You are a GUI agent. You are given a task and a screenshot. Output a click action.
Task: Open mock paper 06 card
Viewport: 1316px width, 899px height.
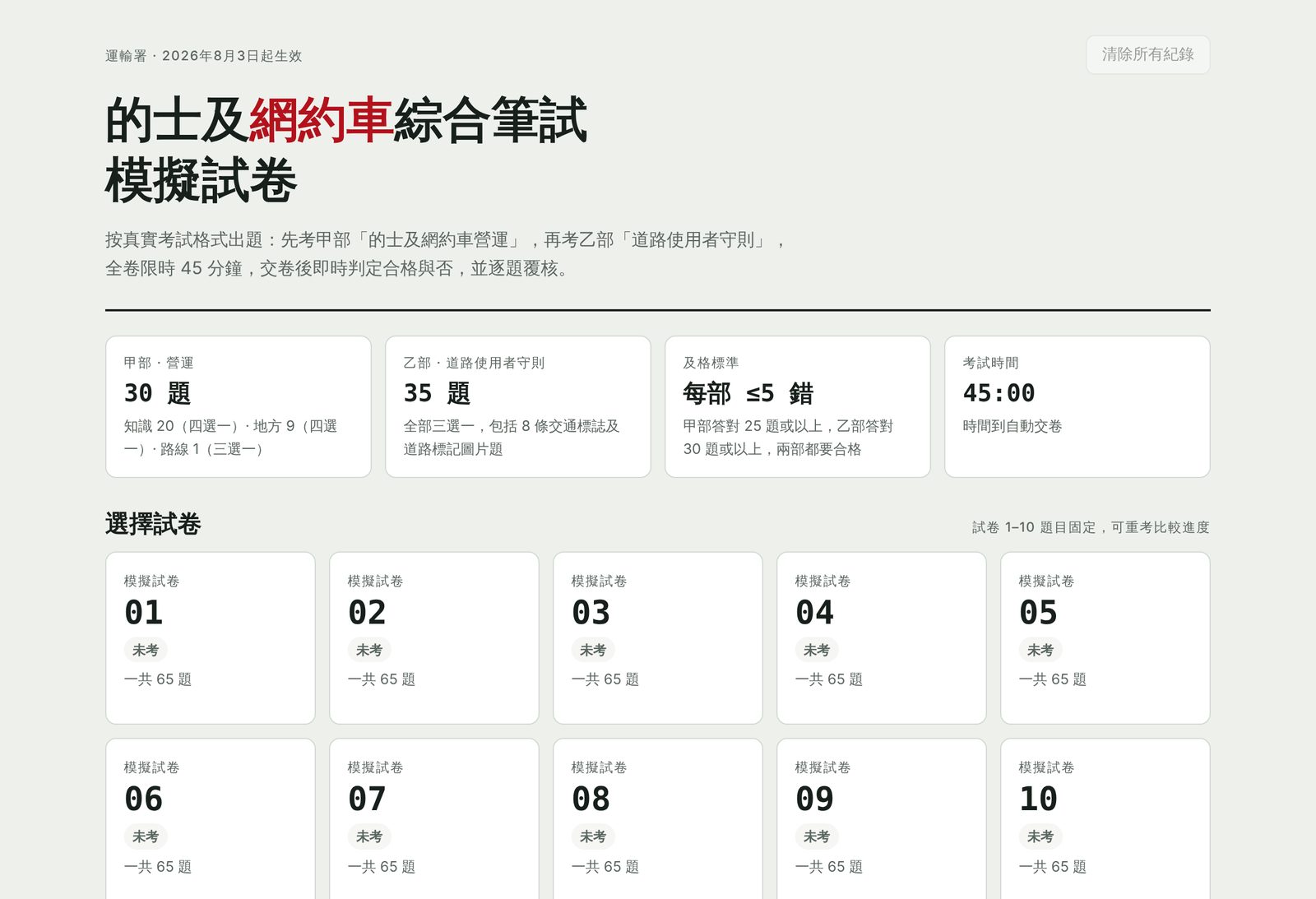coord(211,819)
